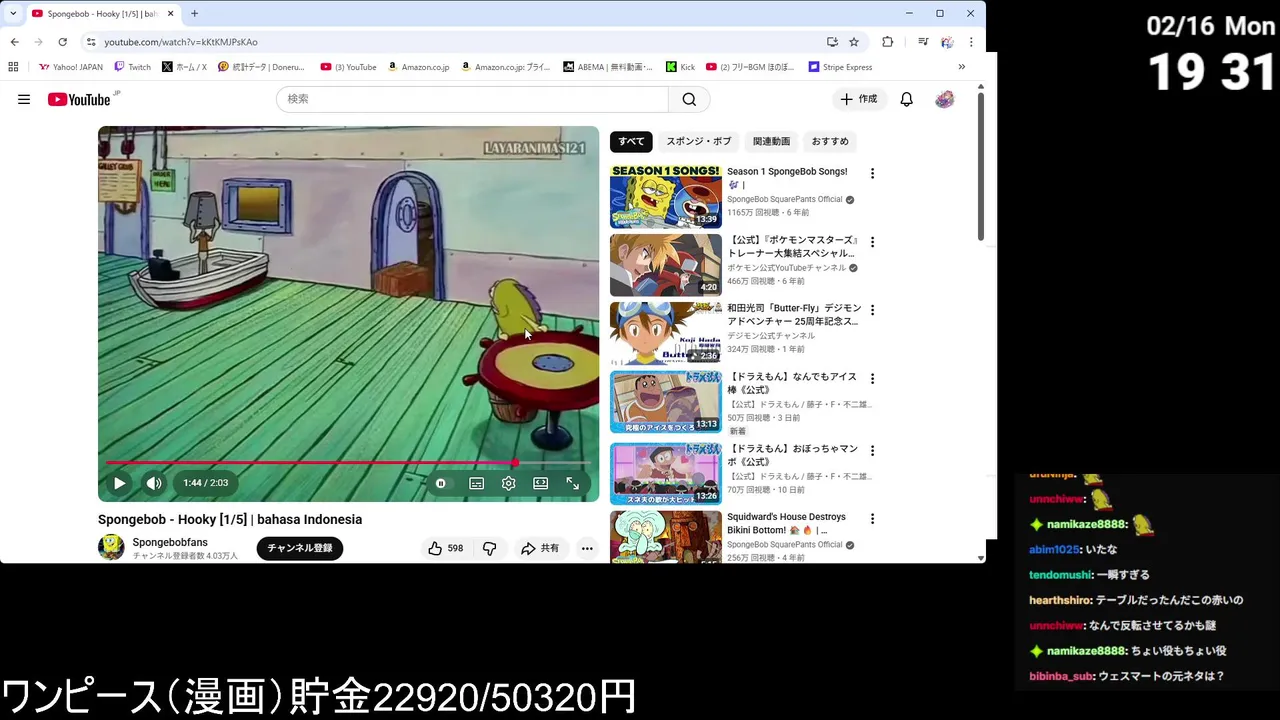Open more actions ellipsis under video
Screen dimensions: 1280x720
[x=587, y=548]
